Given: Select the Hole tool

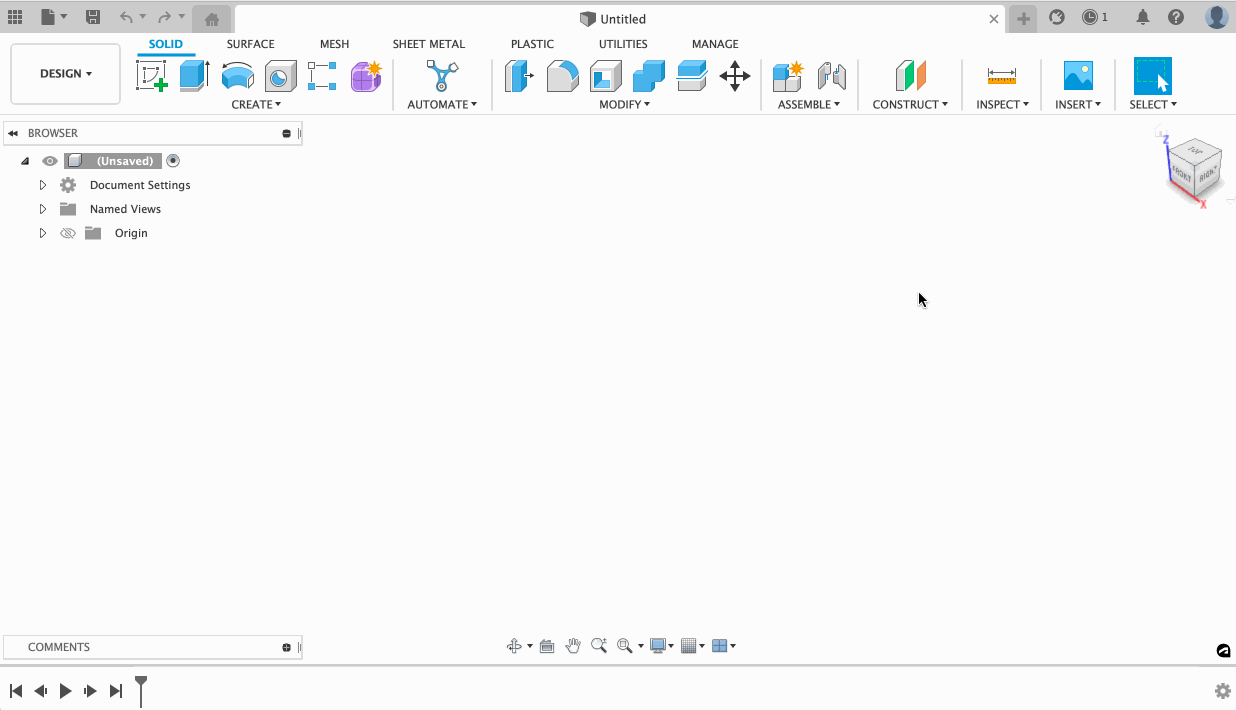Looking at the screenshot, I should pos(281,76).
